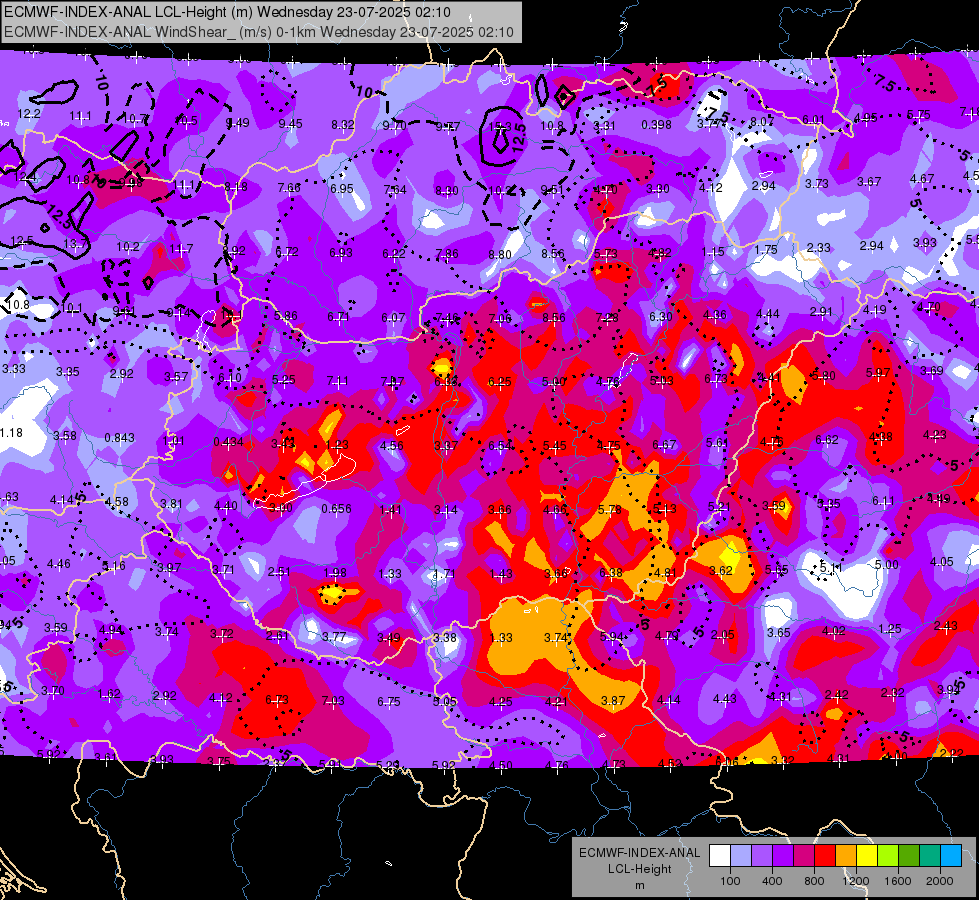Viewport: 979px width, 900px height.
Task: Click the wind shear value 1.23
Action: pos(337,445)
